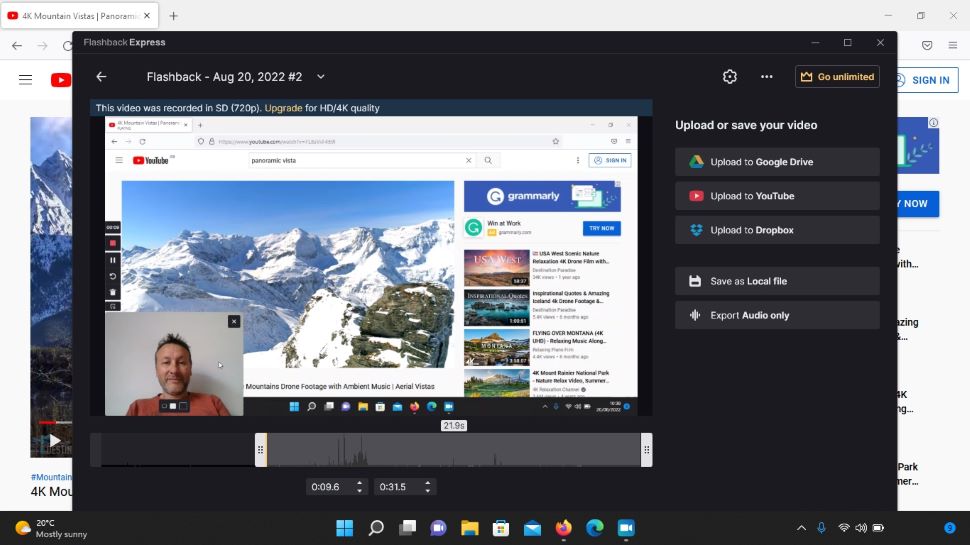This screenshot has height=545, width=970.
Task: Go back with the arrow icon
Action: pos(101,77)
